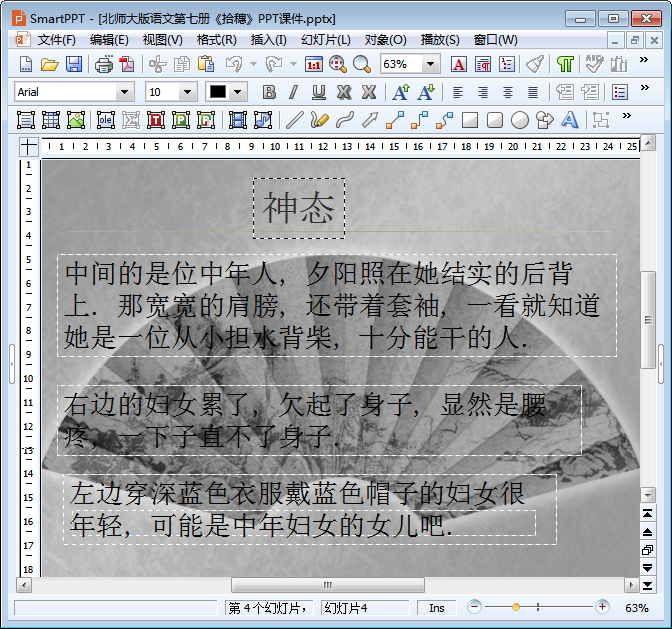Open the Arial font name dropdown
Image resolution: width=672 pixels, height=629 pixels.
coord(125,92)
